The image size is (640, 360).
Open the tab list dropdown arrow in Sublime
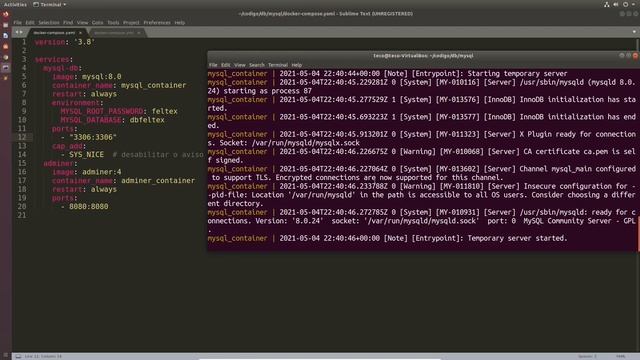coord(634,32)
